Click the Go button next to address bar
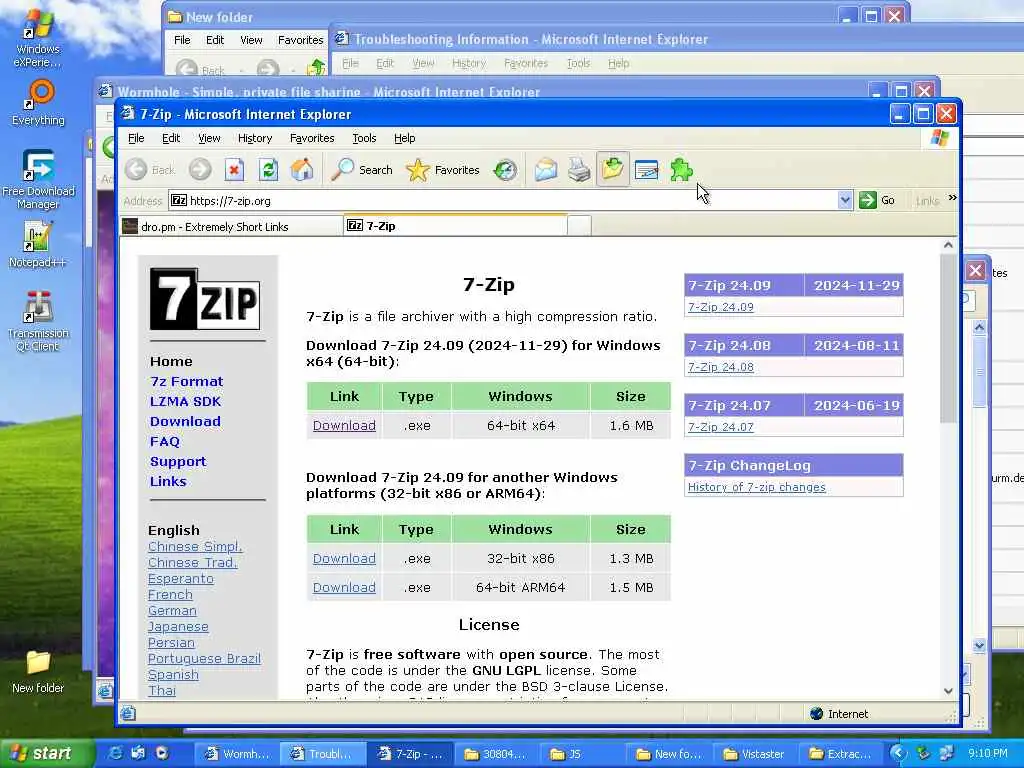 click(x=877, y=200)
